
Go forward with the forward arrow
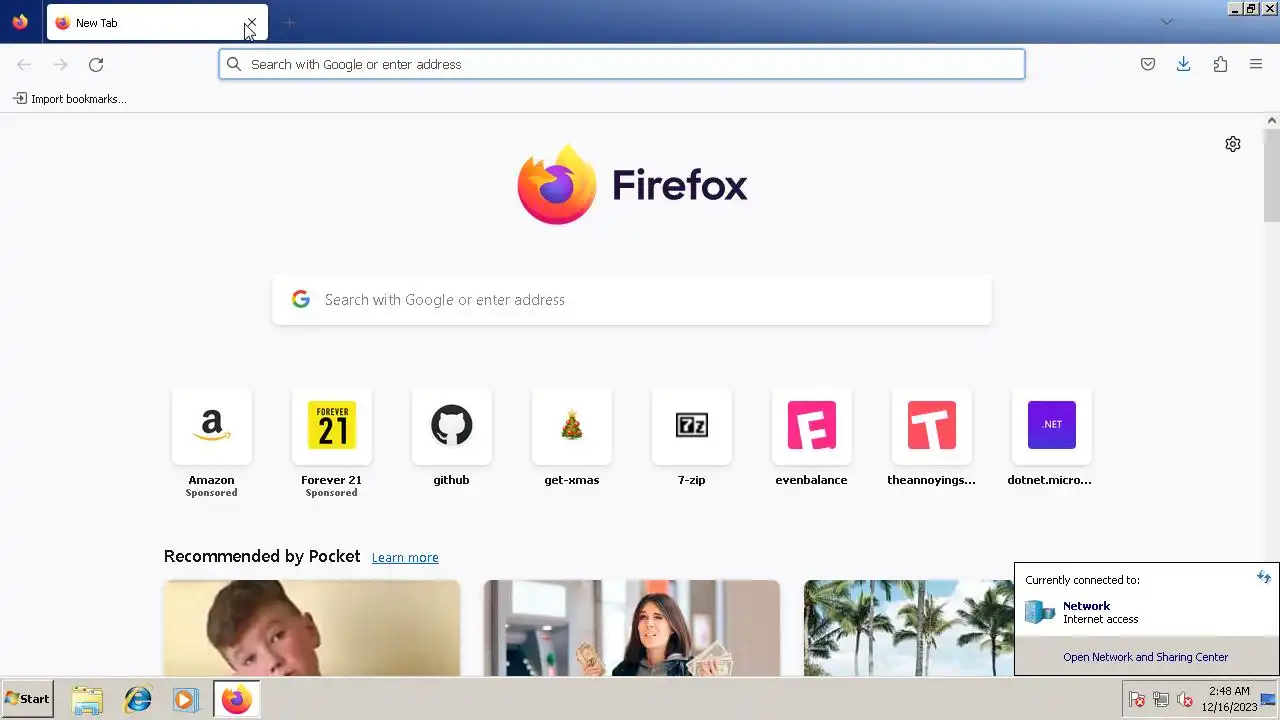point(60,65)
